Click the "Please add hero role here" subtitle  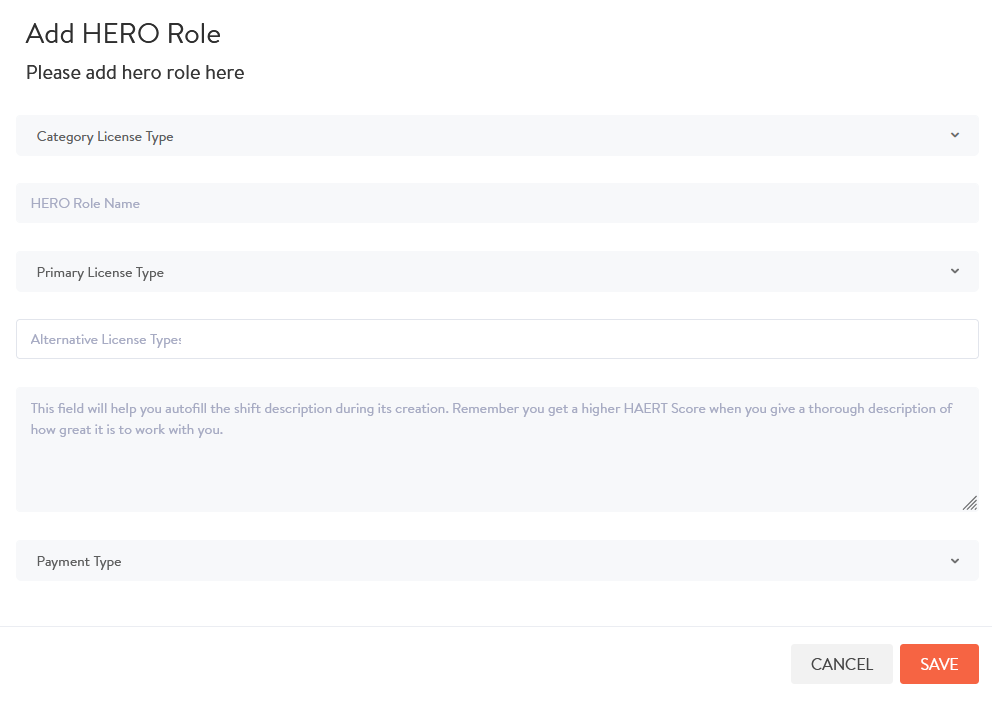point(135,73)
